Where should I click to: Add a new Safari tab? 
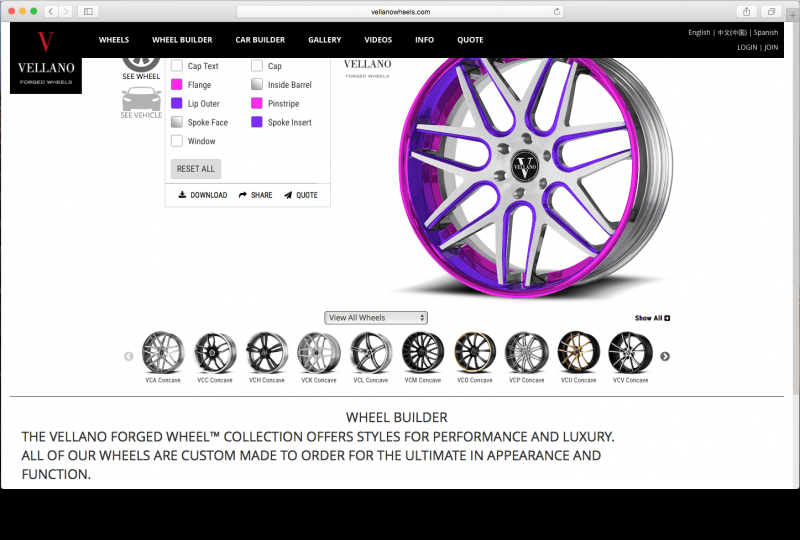(x=793, y=15)
